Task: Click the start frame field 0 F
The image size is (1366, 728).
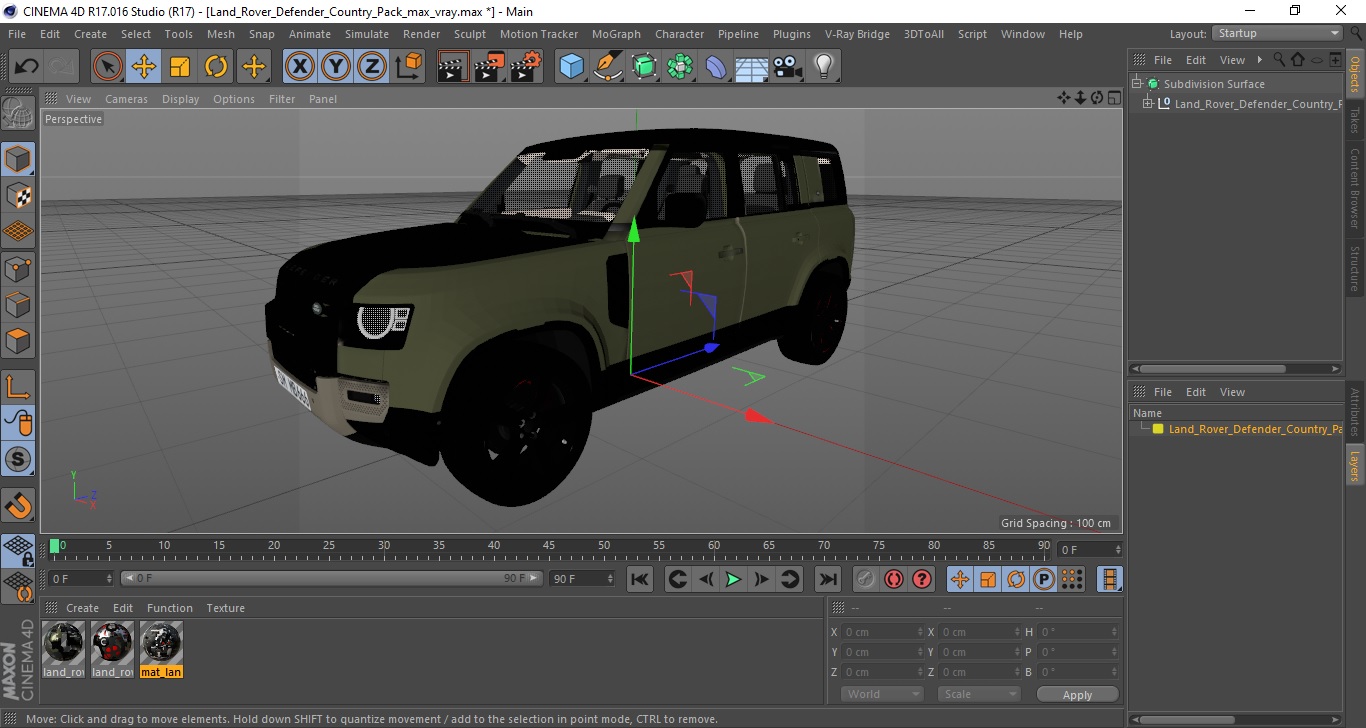Action: [x=80, y=578]
